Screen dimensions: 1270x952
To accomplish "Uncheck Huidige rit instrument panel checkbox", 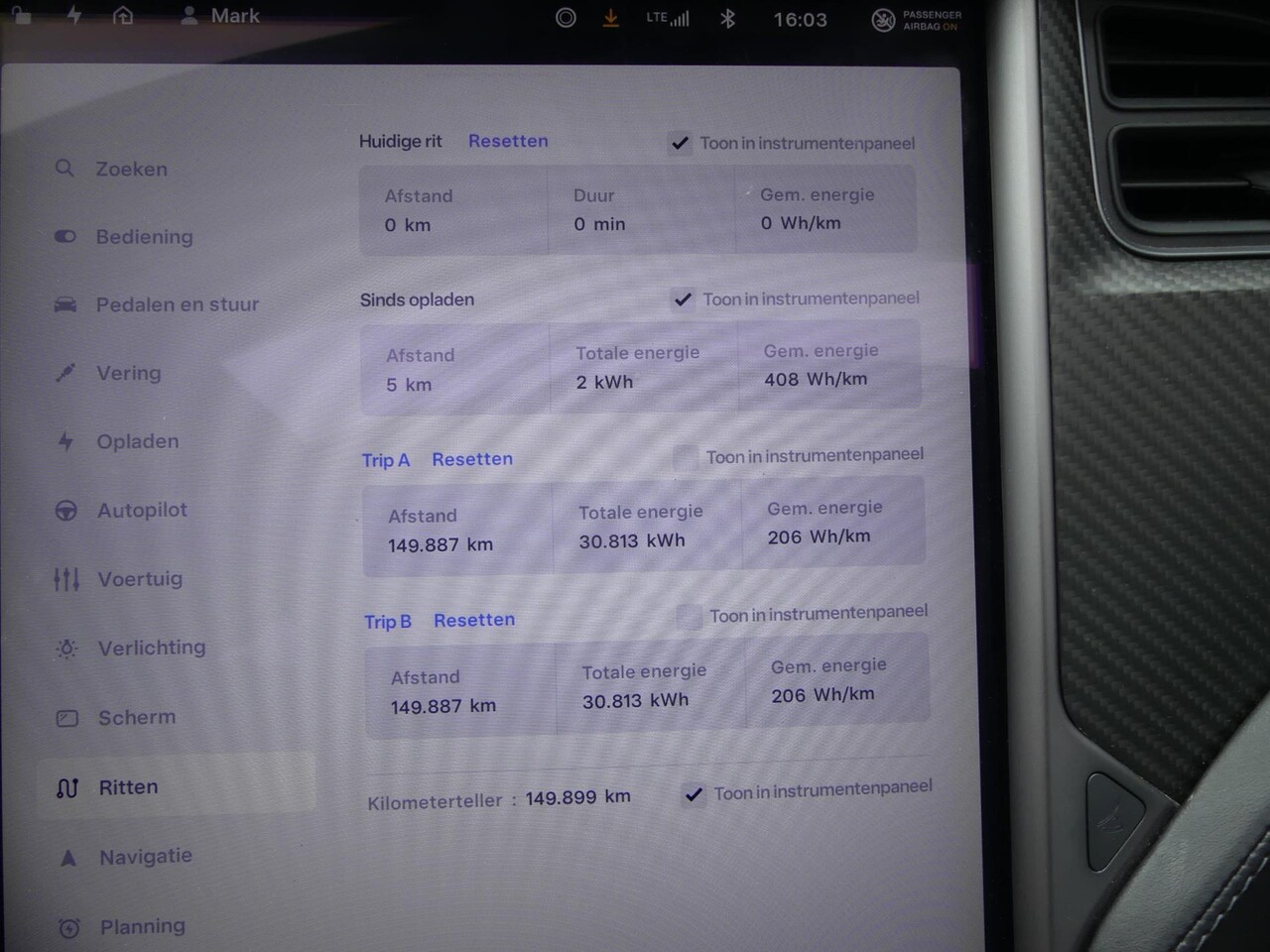I will 680,144.
